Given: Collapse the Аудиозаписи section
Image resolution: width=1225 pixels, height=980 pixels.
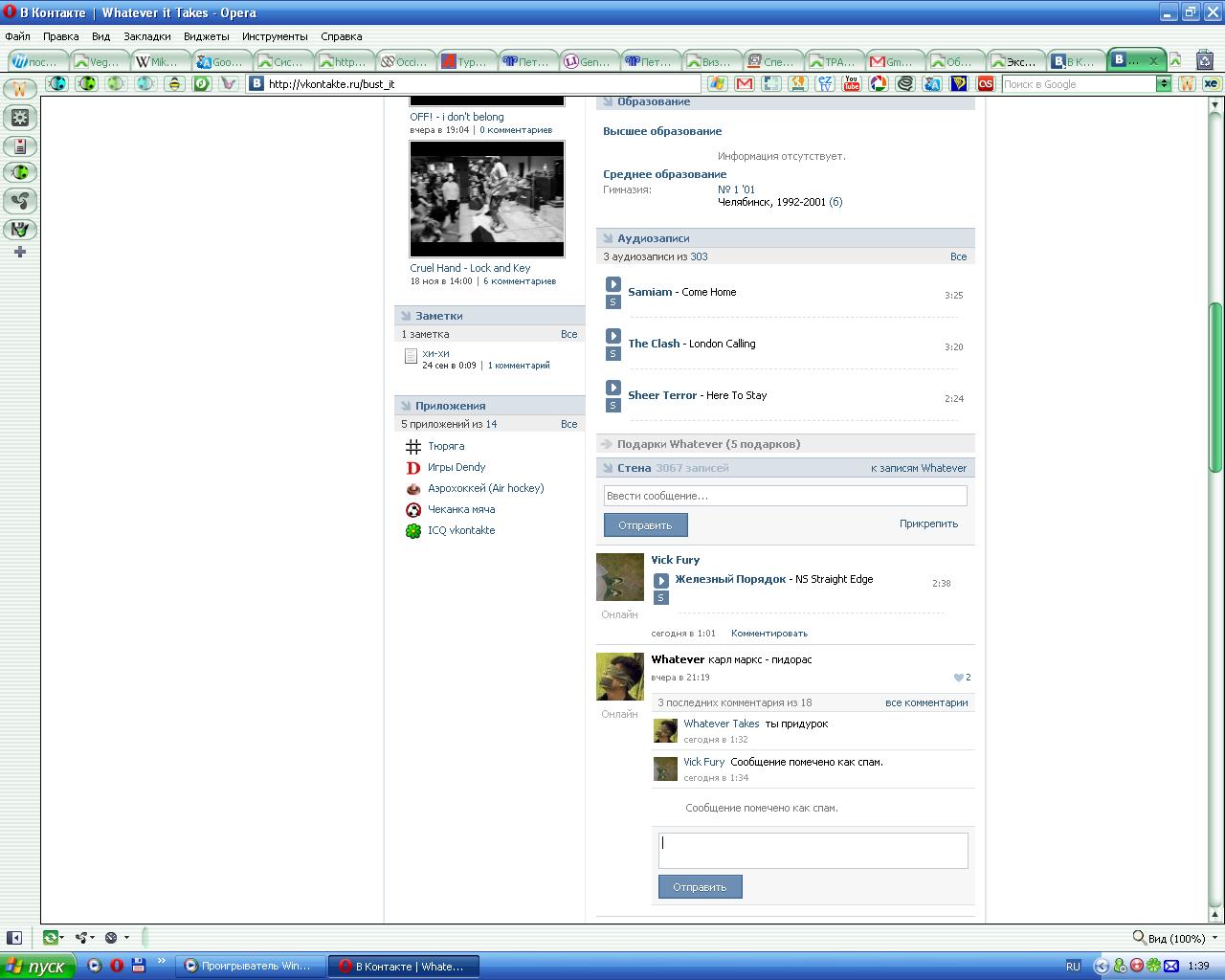Looking at the screenshot, I should click(x=606, y=238).
